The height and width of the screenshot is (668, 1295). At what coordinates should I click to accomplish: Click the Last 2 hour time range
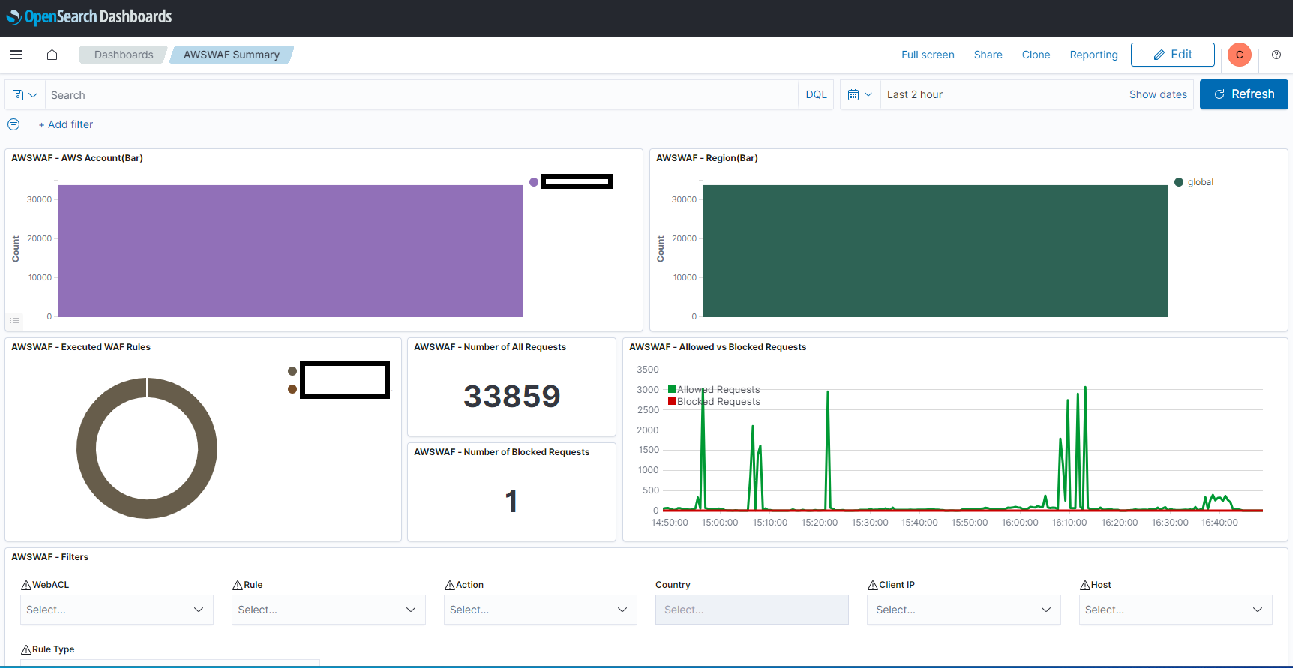[x=915, y=95]
